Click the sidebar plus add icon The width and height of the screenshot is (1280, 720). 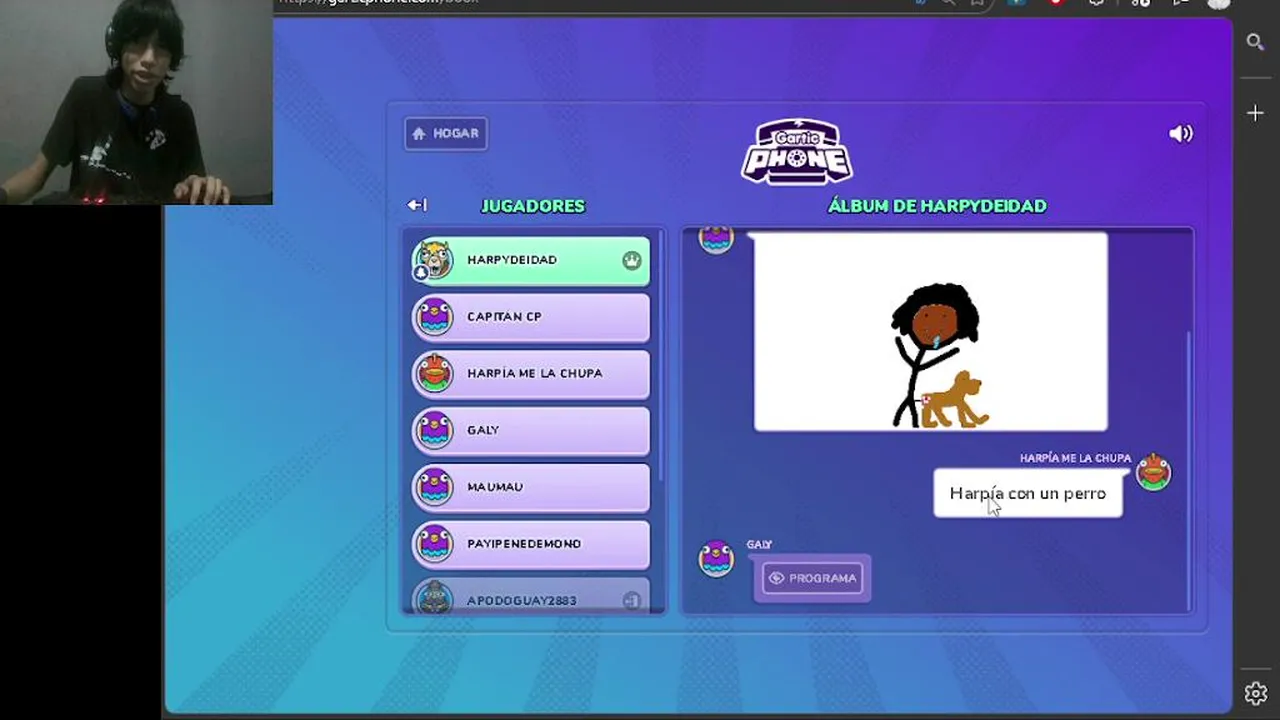(1256, 113)
